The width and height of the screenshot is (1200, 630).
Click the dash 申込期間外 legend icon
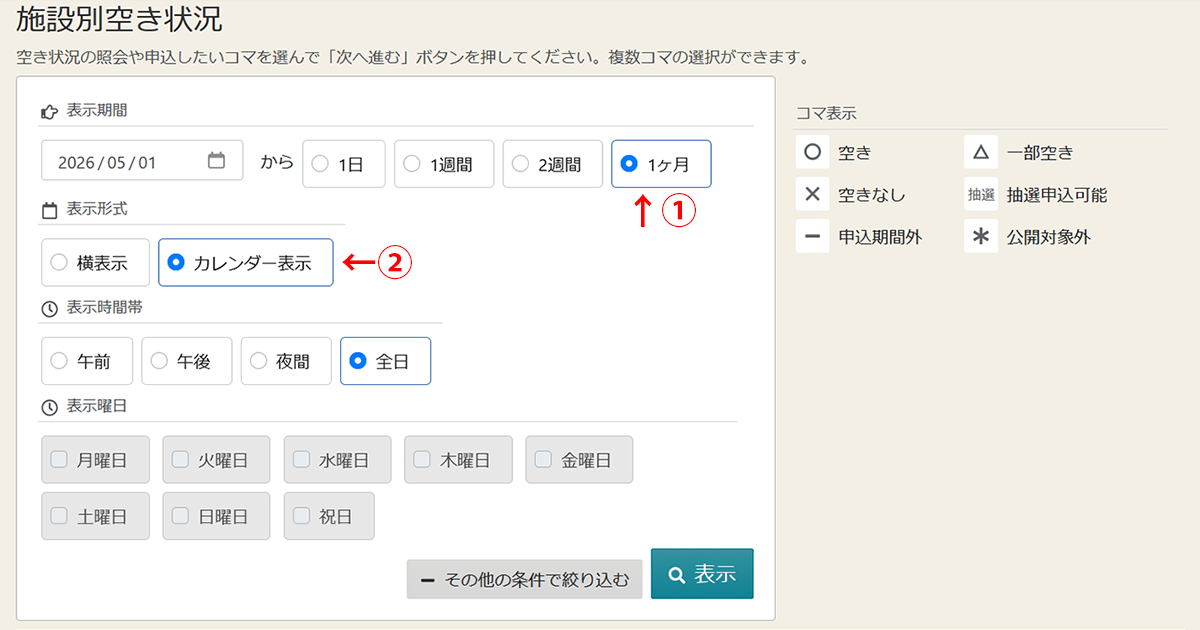point(812,237)
